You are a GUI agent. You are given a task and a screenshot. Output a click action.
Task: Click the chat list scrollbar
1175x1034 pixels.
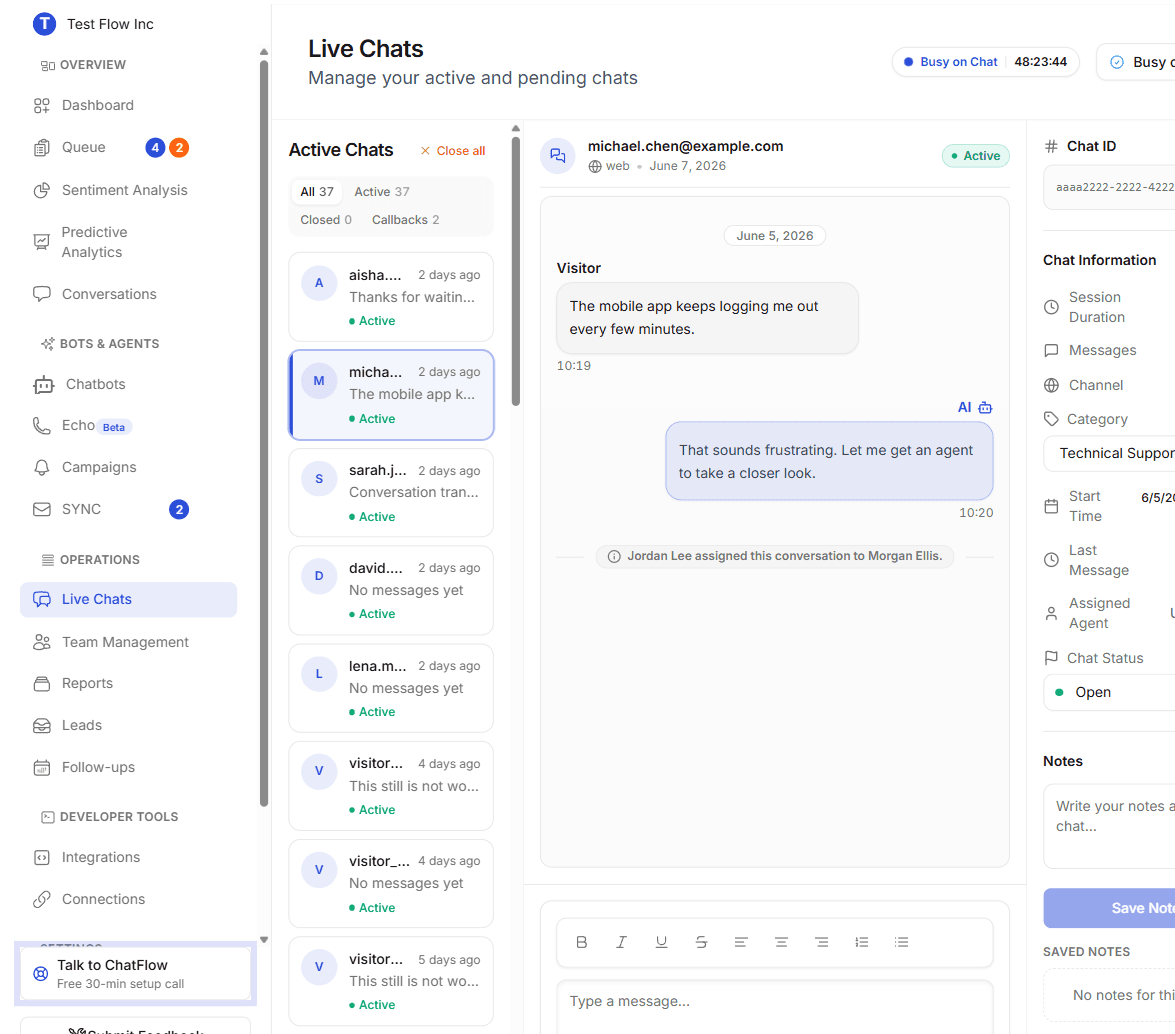tap(516, 270)
